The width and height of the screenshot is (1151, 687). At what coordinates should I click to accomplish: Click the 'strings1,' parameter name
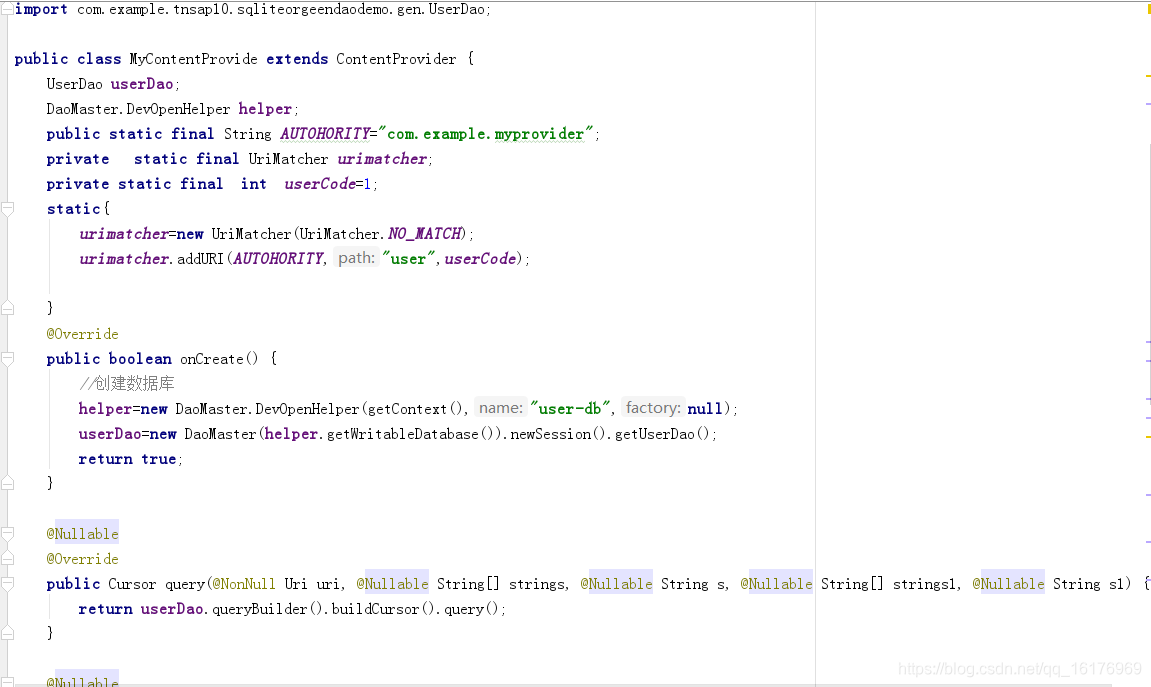point(926,584)
